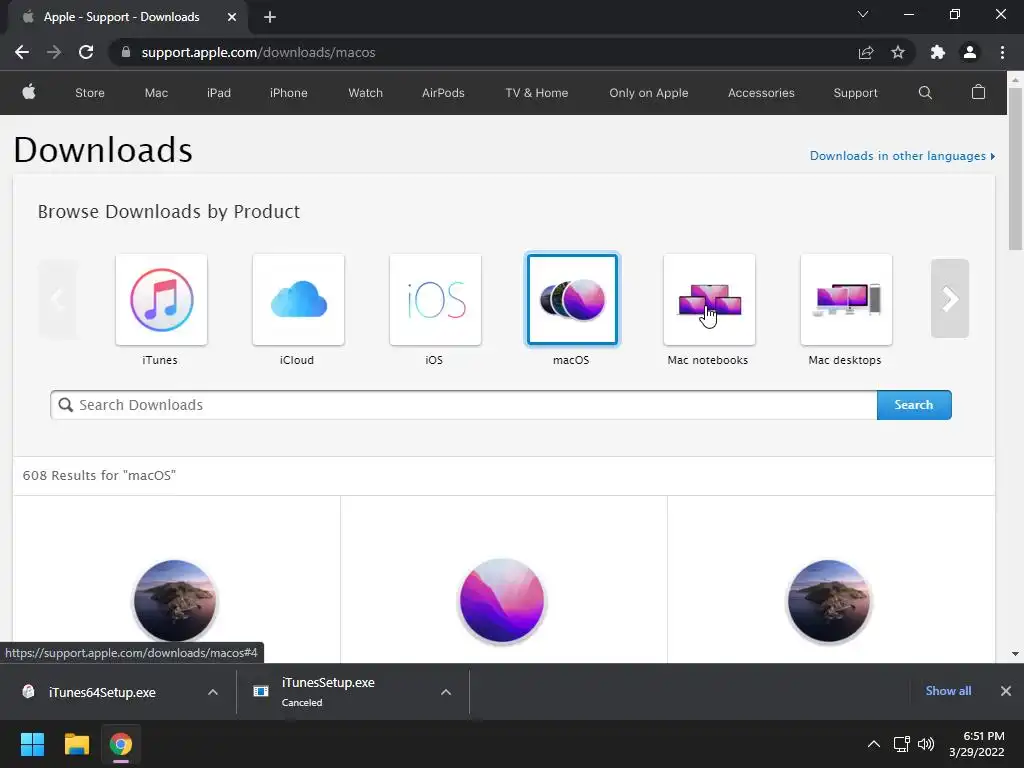Open Chrome's three-dot menu

(x=1002, y=52)
